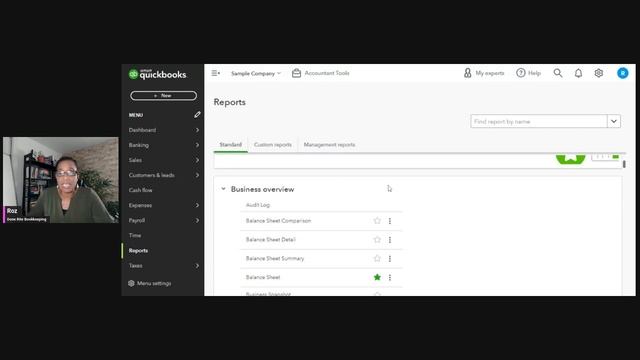640x360 pixels.
Task: Open more options for Balance Sheet Detail
Action: pos(390,240)
